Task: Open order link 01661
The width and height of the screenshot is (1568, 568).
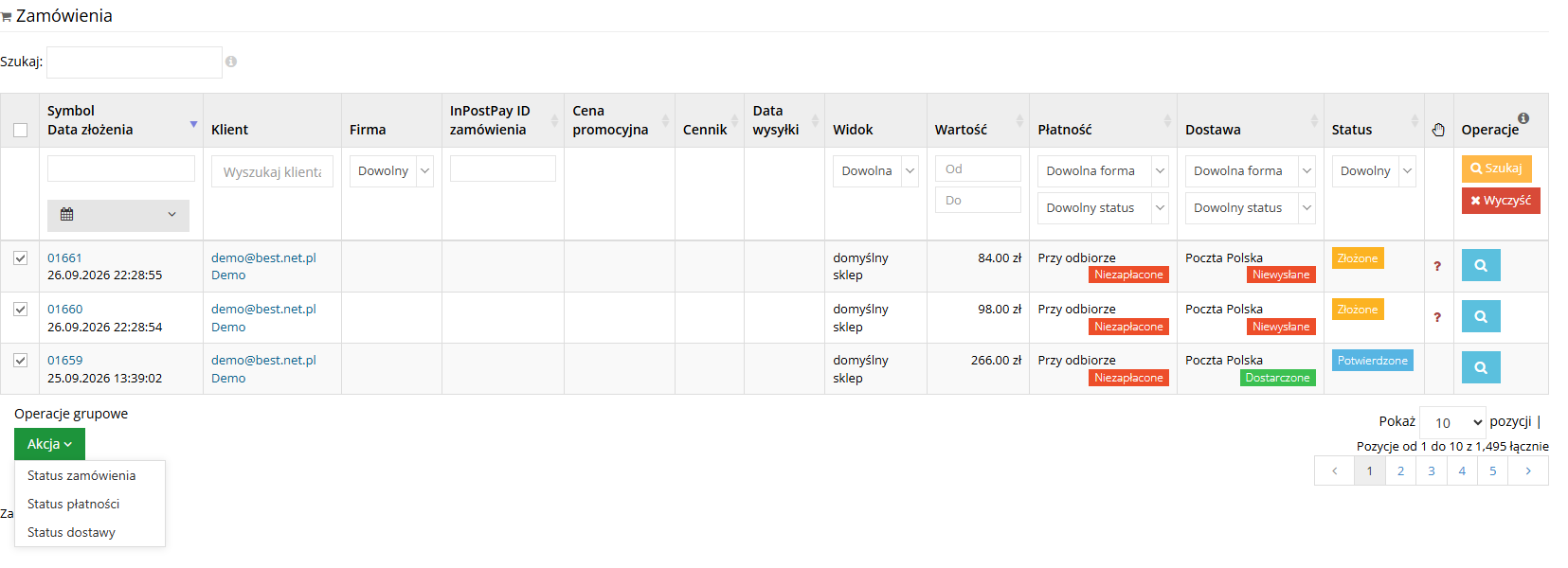Action: click(64, 257)
